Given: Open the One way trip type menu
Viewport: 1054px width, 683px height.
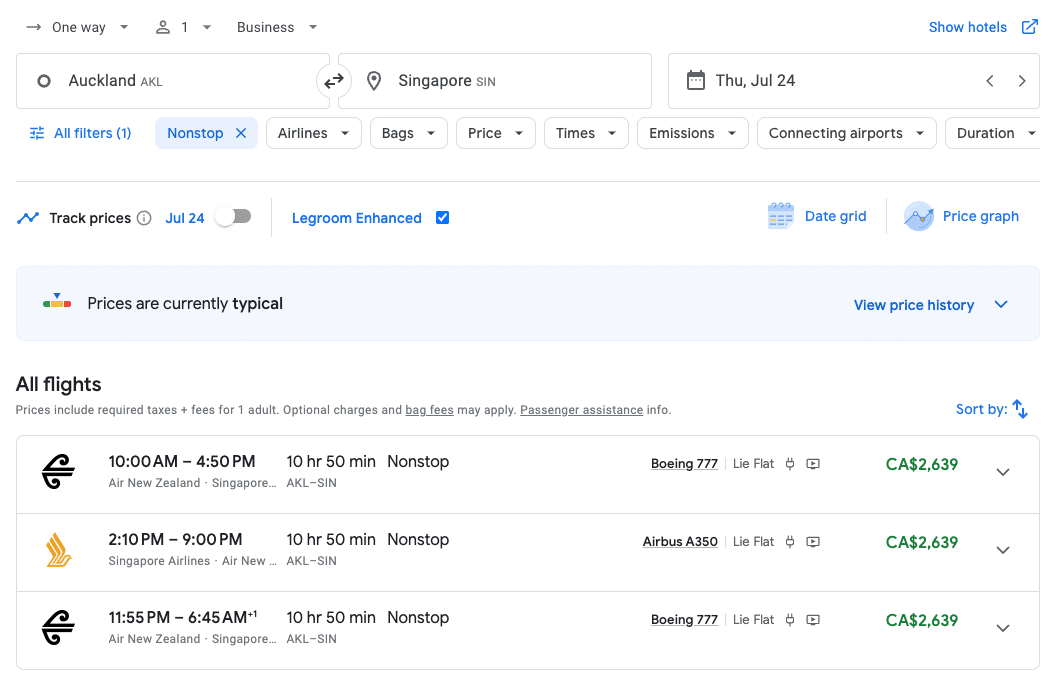Looking at the screenshot, I should pos(78,27).
